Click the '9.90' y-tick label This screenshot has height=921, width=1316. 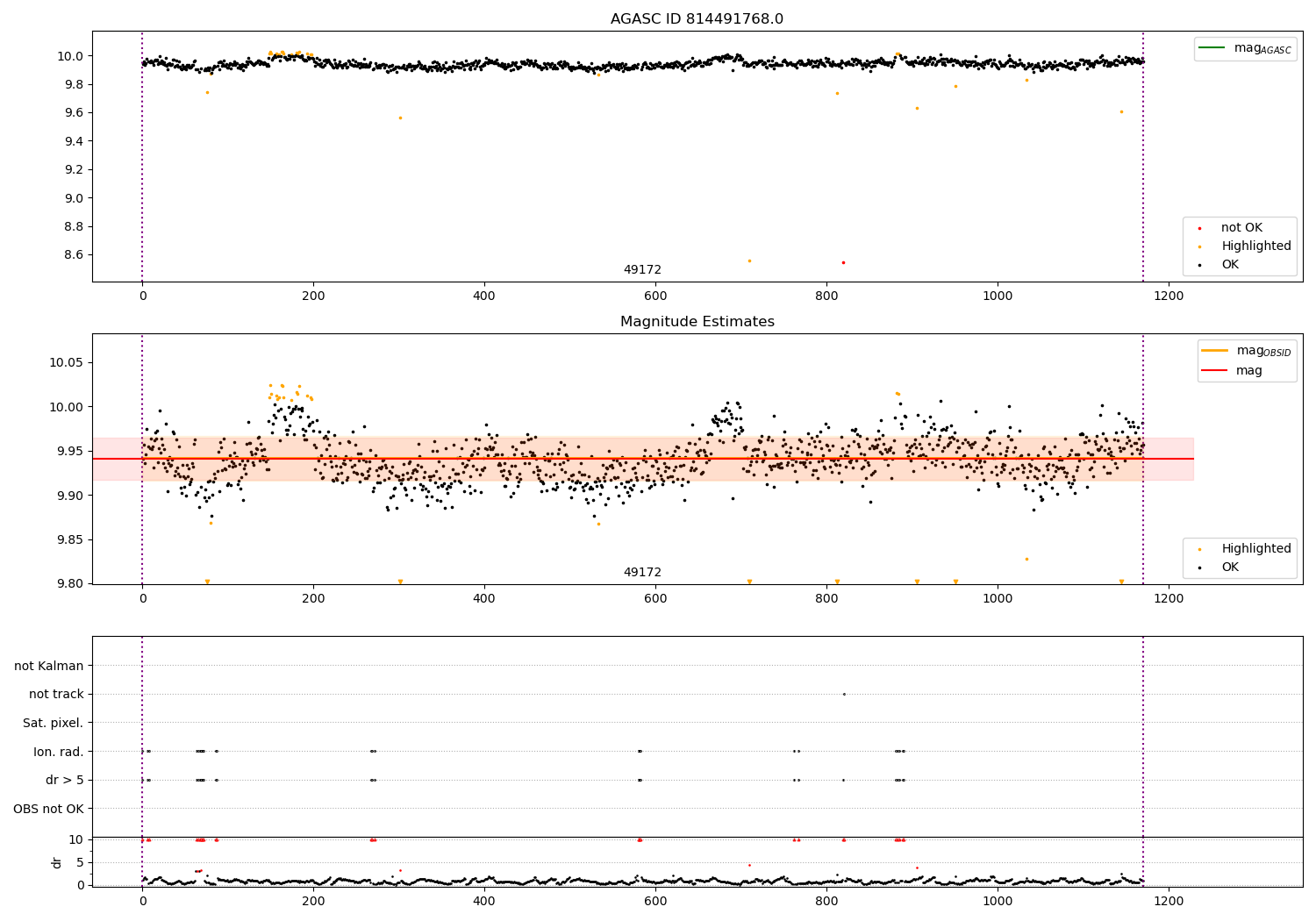(70, 496)
